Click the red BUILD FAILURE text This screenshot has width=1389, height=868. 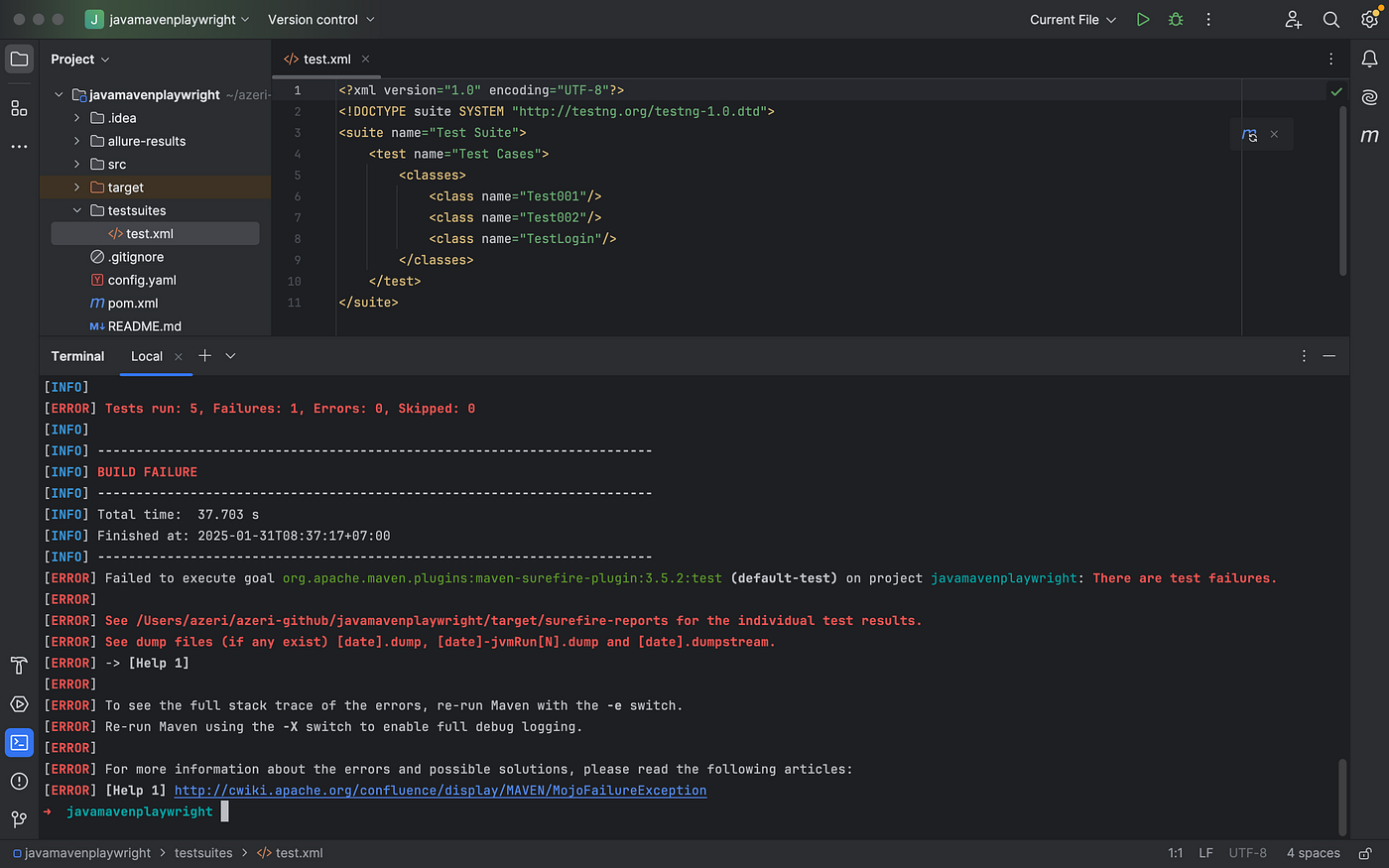147,472
